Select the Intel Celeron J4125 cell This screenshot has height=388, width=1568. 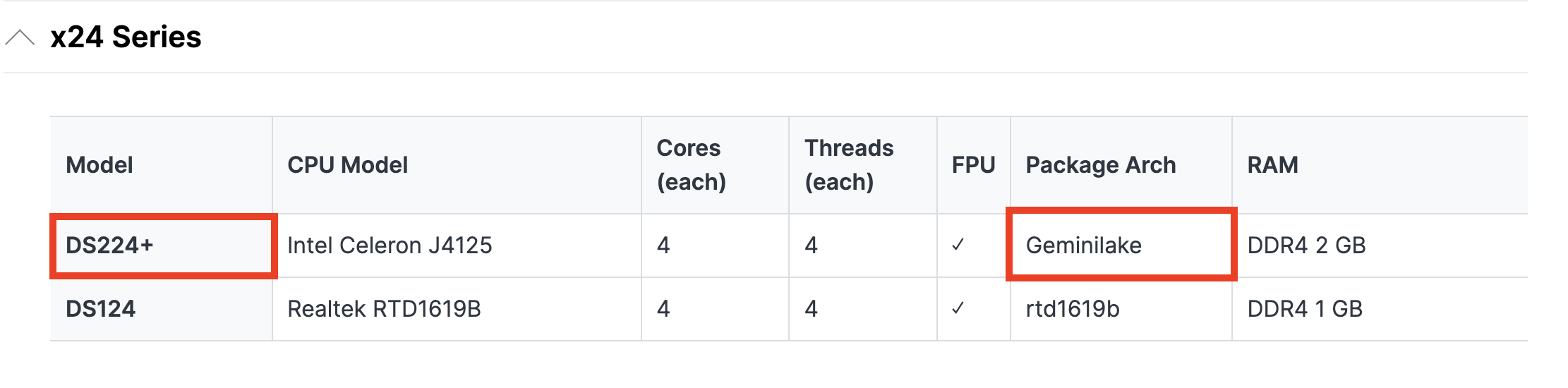(x=390, y=245)
